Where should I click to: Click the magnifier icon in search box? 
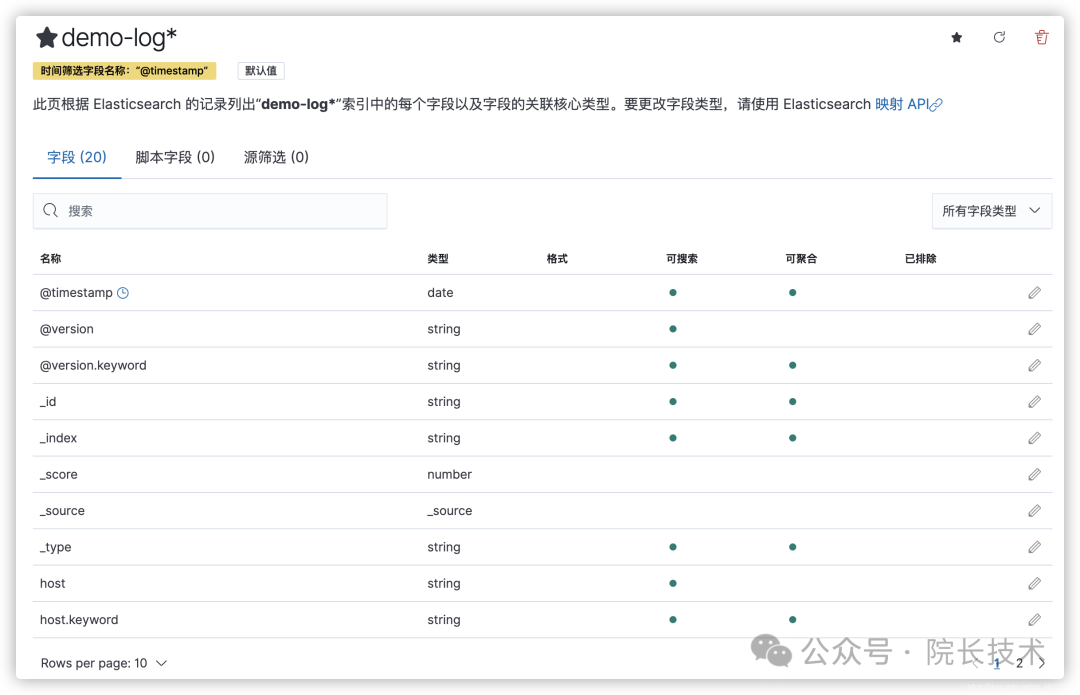point(50,210)
